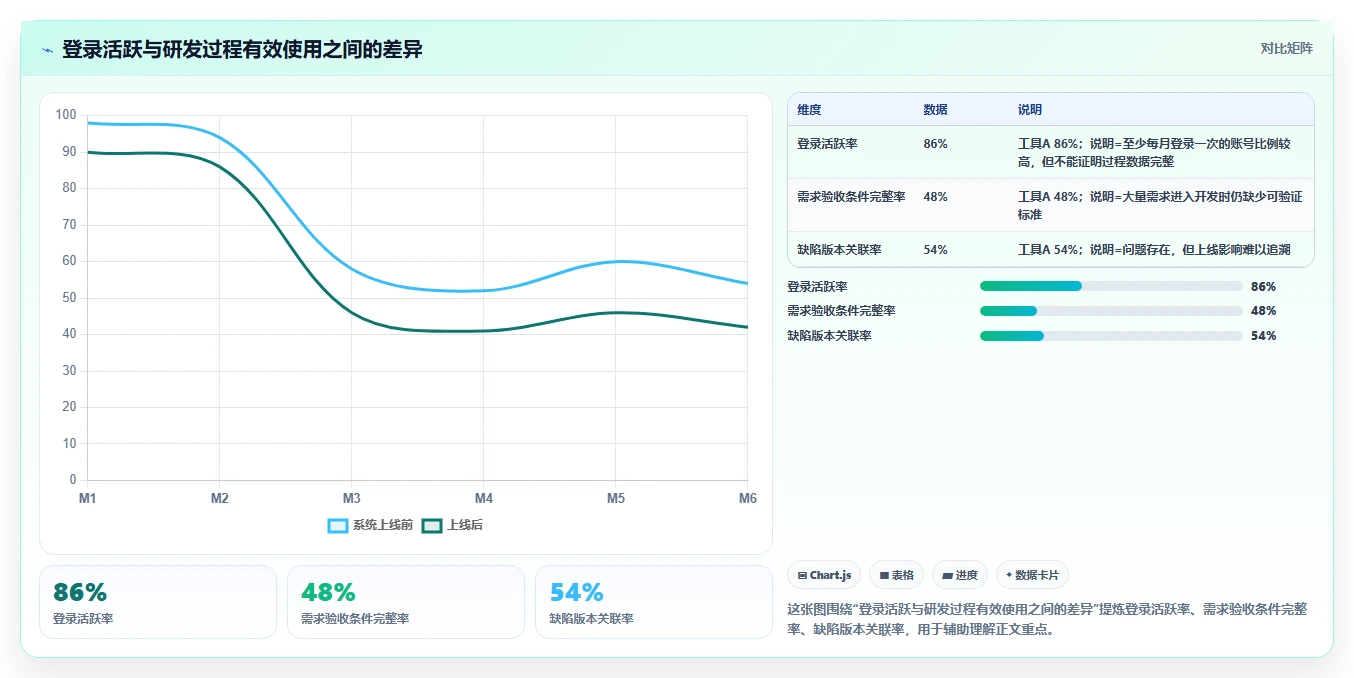Image resolution: width=1354 pixels, height=678 pixels.
Task: Click the 登录活跃率 progress bar
Action: [1111, 286]
